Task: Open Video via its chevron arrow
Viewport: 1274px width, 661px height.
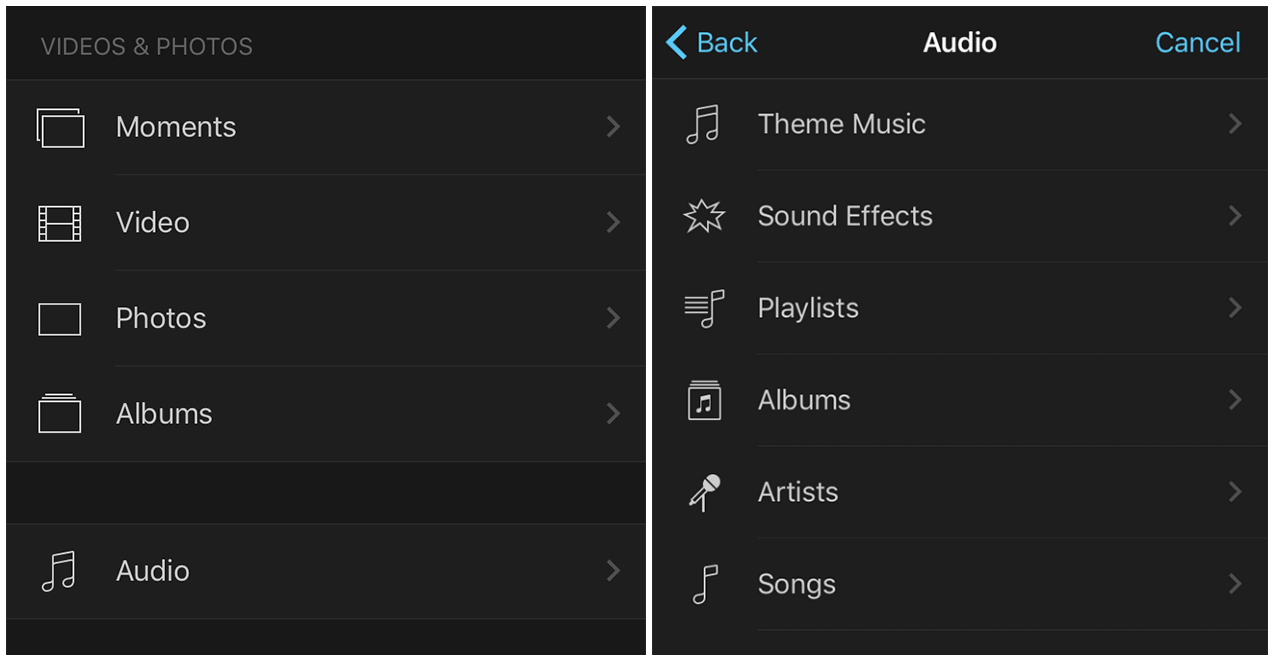Action: click(x=613, y=223)
